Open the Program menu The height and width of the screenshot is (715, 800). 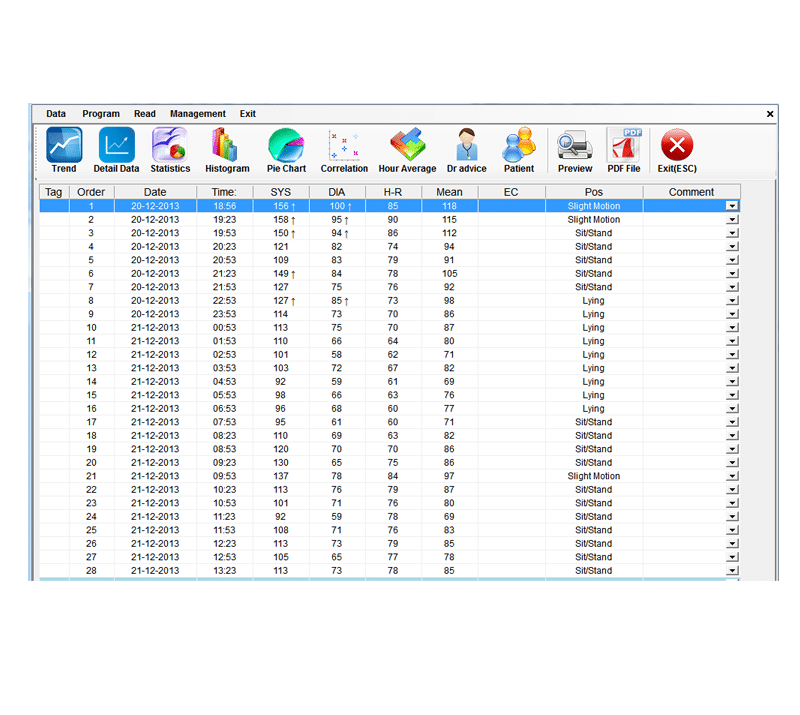coord(101,114)
